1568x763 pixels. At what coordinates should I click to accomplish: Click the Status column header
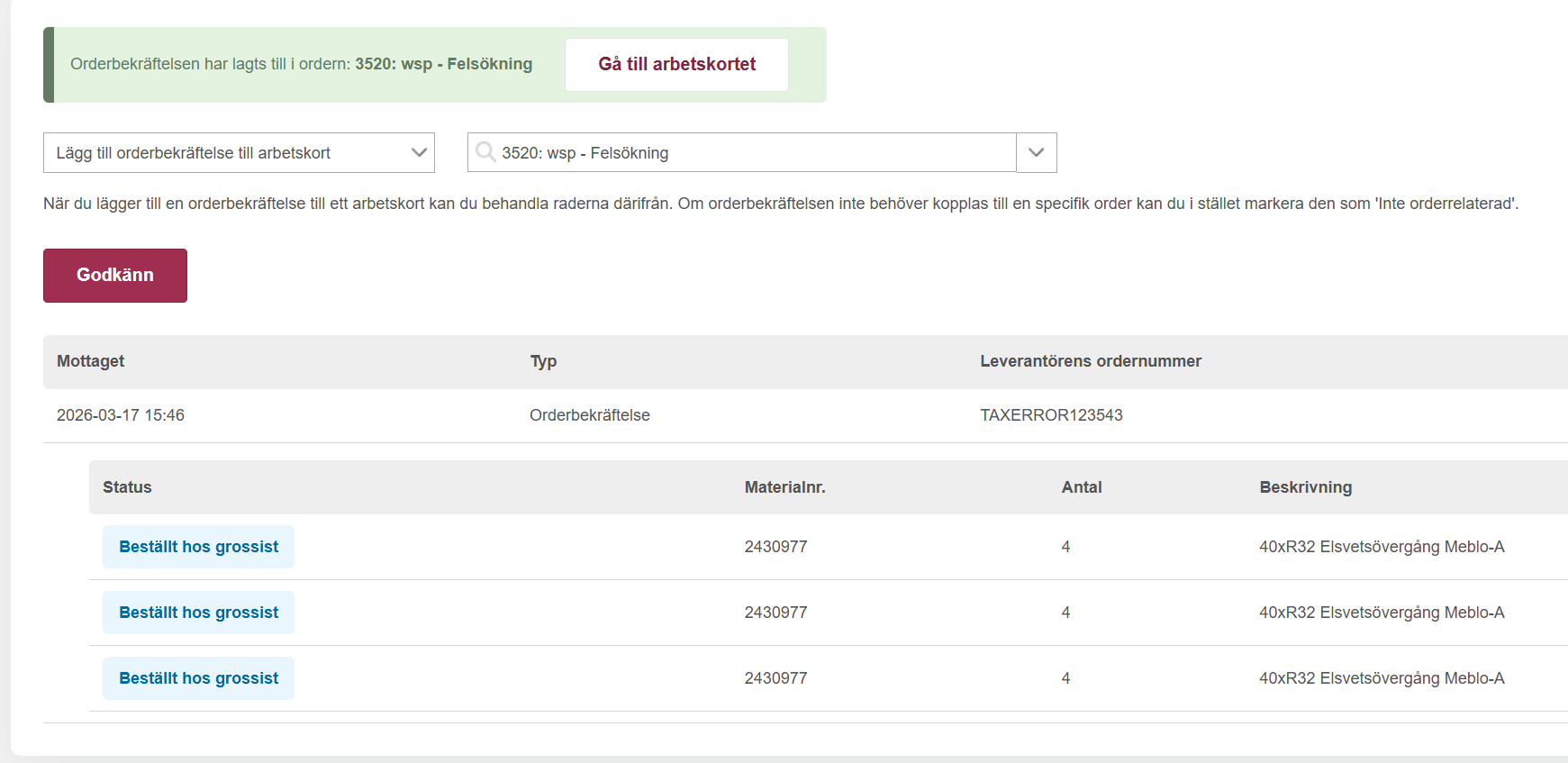pyautogui.click(x=127, y=487)
